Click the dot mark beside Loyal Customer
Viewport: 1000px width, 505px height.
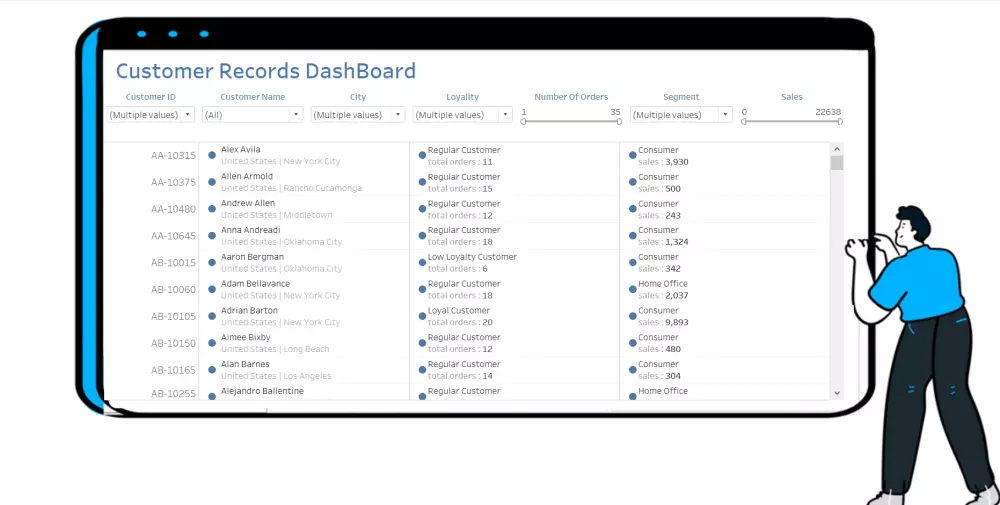[x=422, y=316]
